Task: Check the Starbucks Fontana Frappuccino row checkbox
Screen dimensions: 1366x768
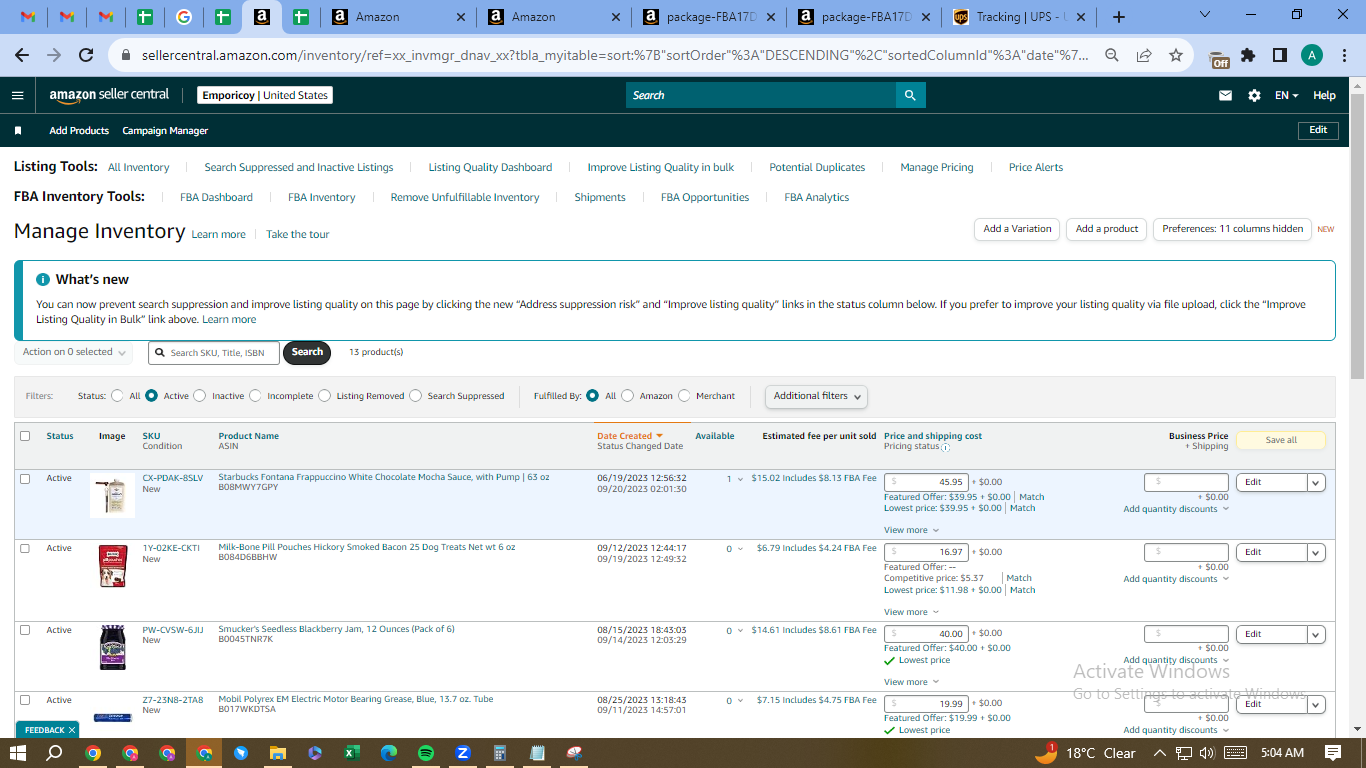Action: click(25, 479)
